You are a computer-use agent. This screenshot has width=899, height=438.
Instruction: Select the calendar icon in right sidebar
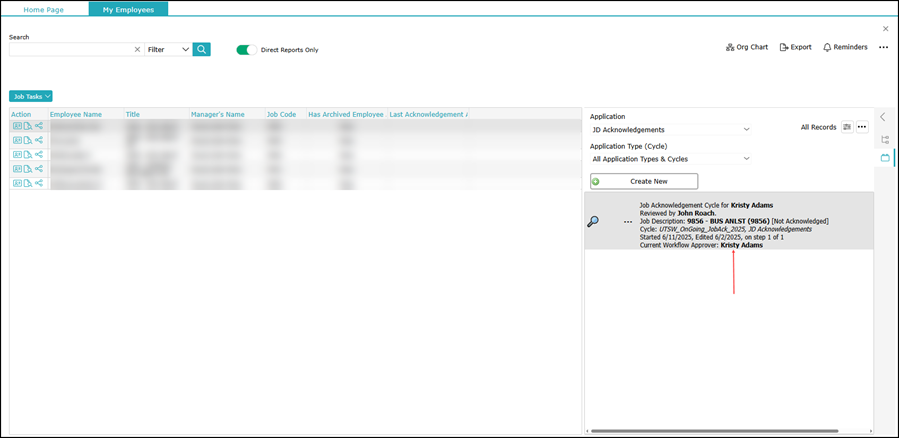[884, 158]
